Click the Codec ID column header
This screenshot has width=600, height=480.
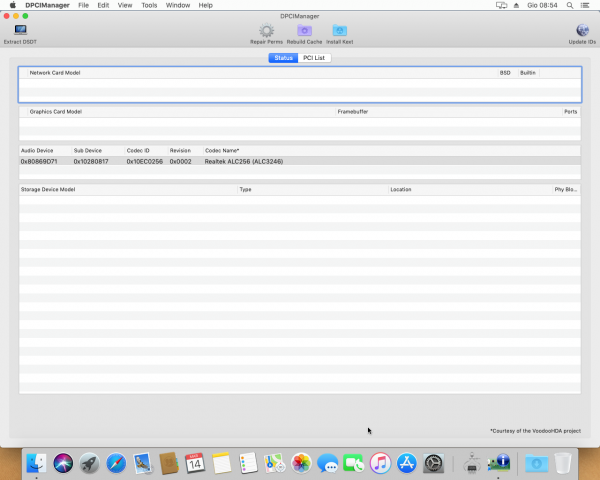pyautogui.click(x=138, y=150)
